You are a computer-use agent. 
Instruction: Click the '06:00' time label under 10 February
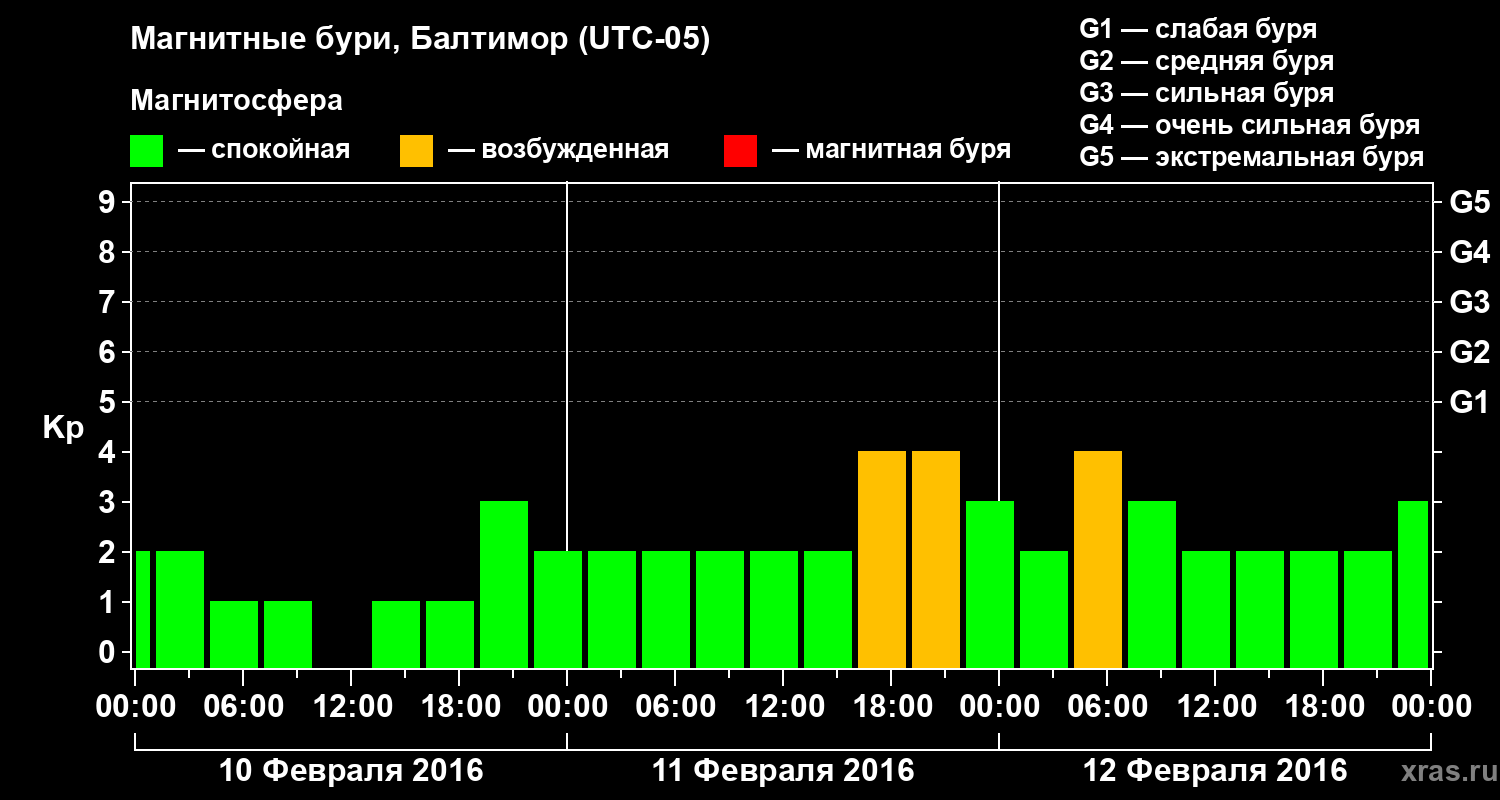tap(243, 707)
